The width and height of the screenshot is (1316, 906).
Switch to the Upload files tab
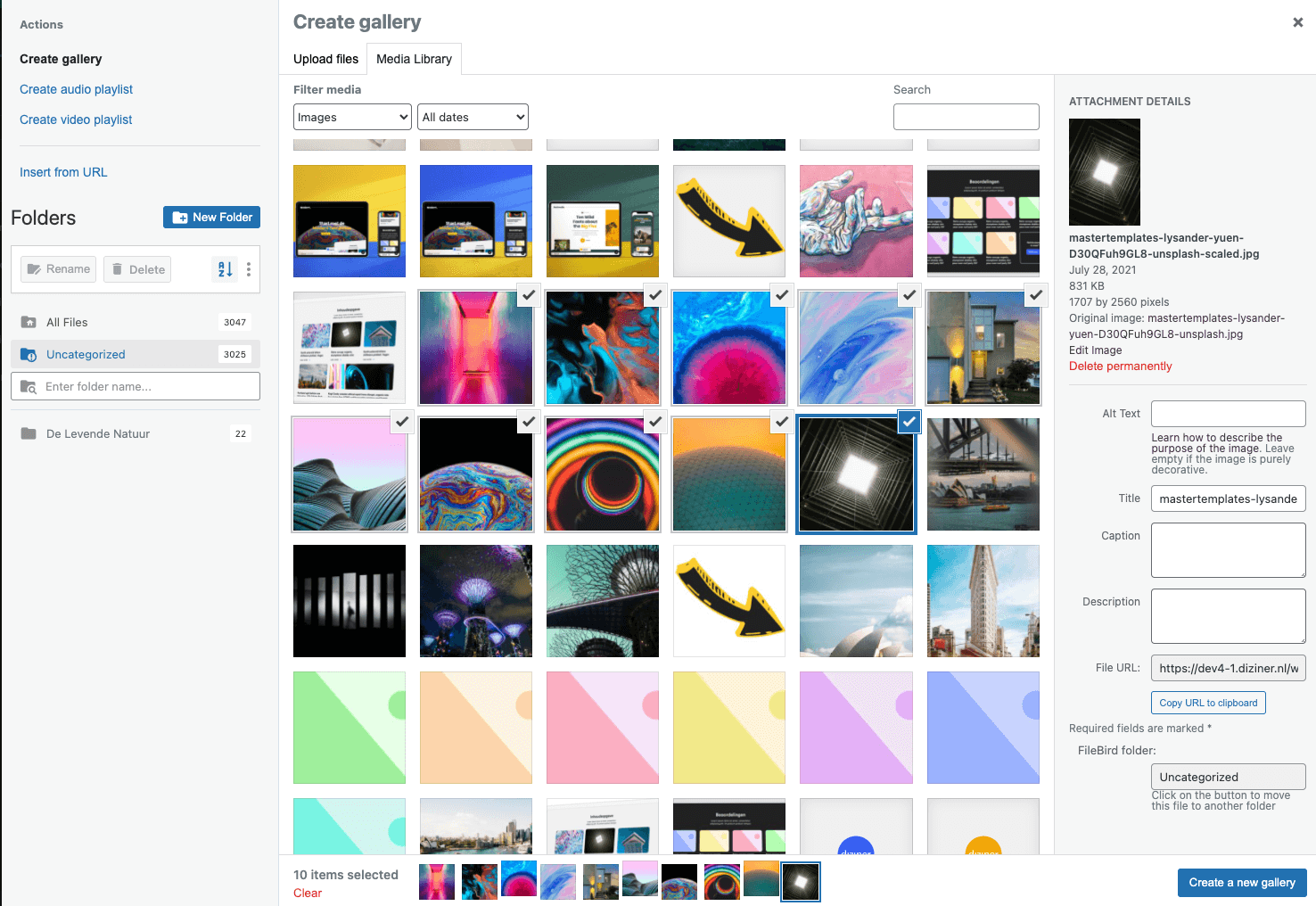coord(325,59)
